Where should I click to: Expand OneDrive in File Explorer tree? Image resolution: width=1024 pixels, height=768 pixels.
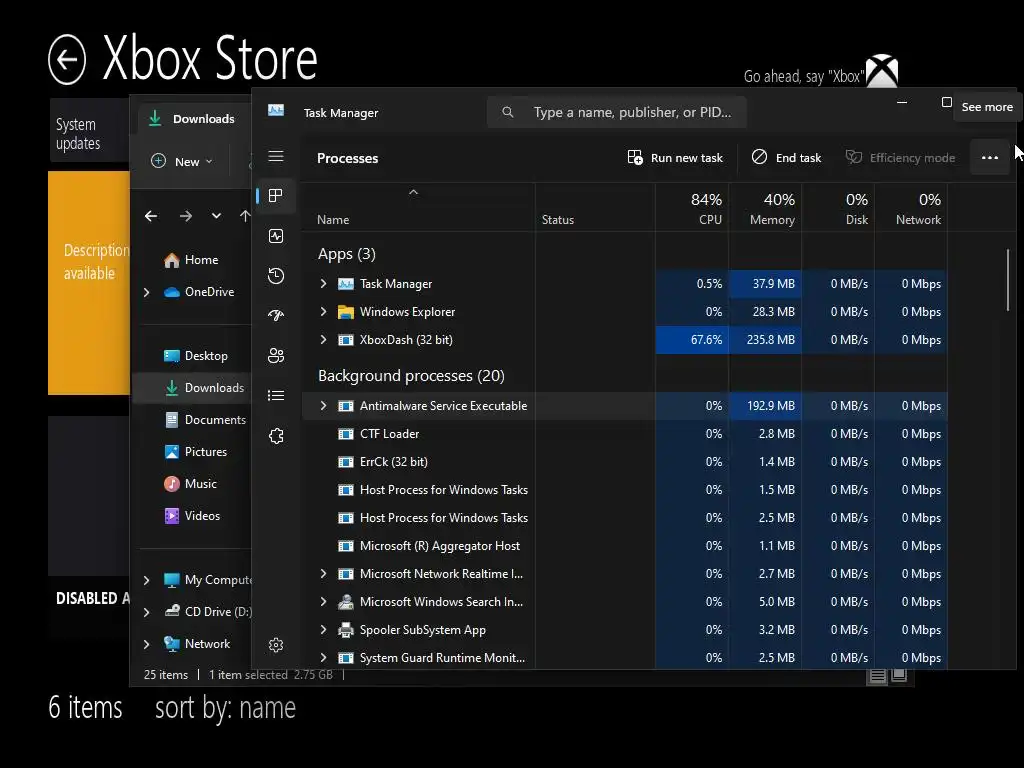[147, 292]
